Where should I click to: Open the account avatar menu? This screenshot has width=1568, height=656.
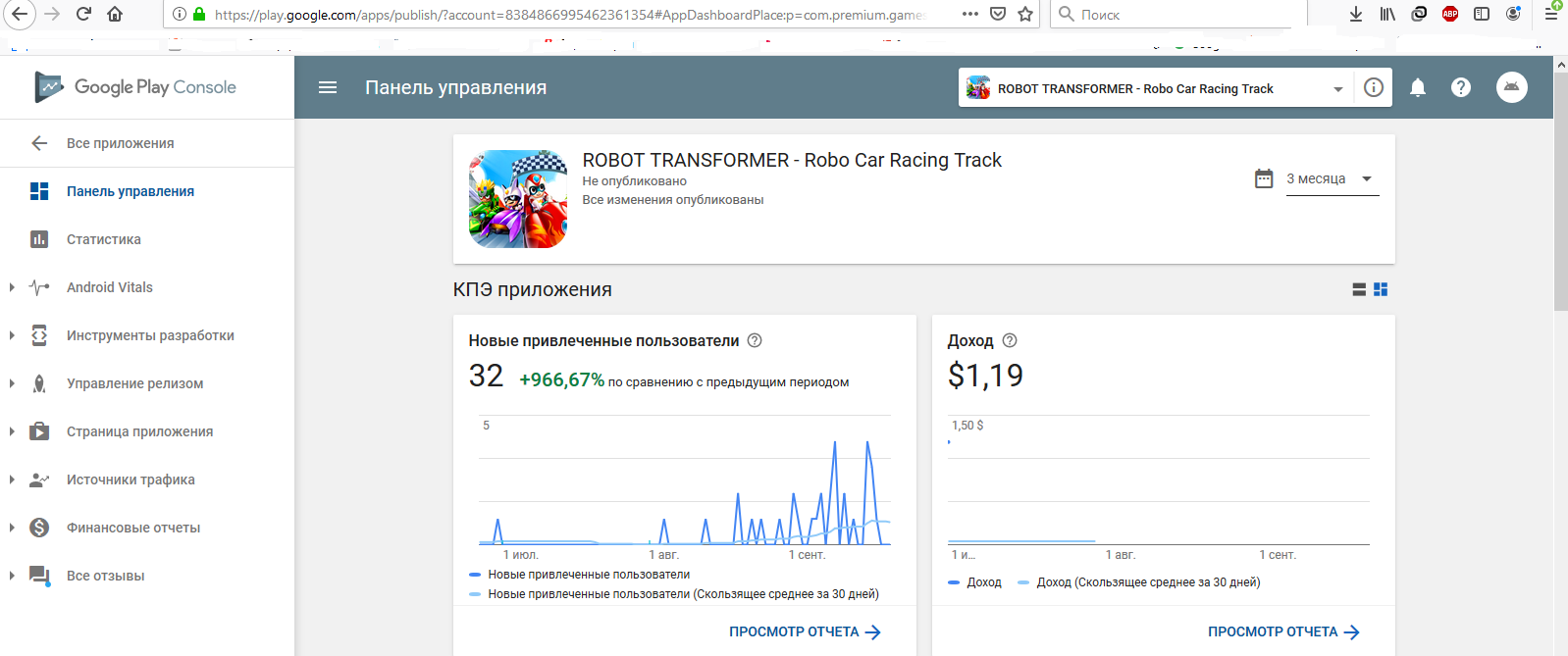[1512, 87]
